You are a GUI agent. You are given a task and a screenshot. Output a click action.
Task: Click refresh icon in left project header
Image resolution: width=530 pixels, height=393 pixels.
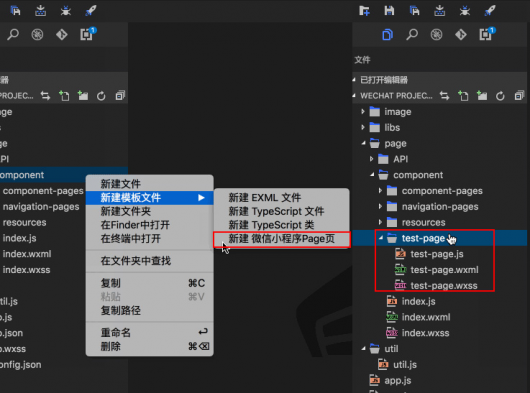pyautogui.click(x=101, y=96)
